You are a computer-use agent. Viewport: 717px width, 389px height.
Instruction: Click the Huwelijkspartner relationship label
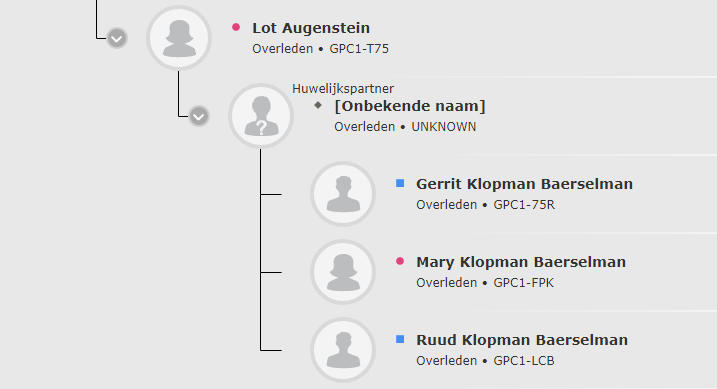click(x=343, y=89)
